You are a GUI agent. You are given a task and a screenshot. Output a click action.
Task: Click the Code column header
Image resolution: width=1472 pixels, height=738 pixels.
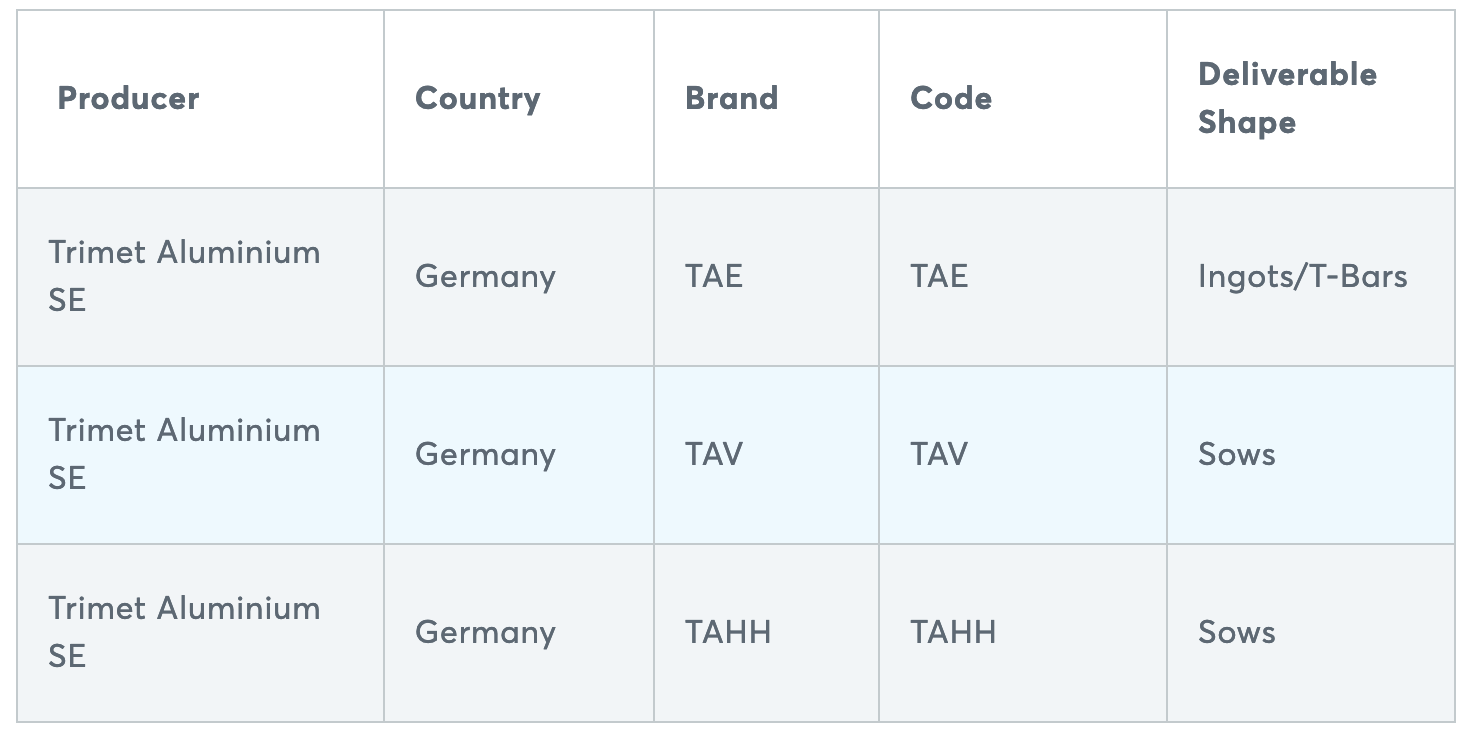pos(951,98)
